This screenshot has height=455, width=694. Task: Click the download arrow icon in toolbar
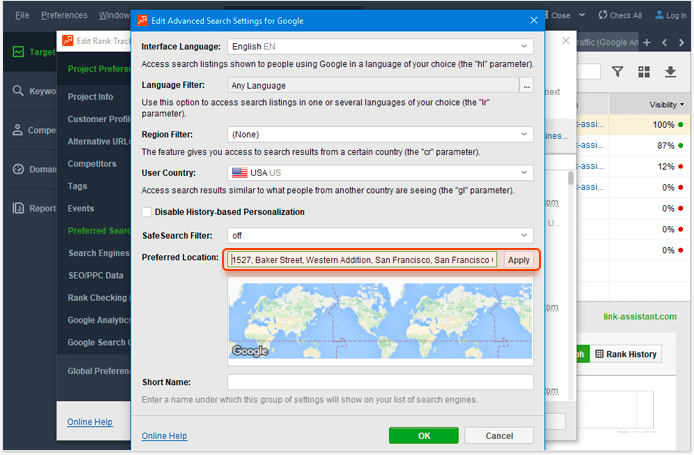(x=671, y=72)
